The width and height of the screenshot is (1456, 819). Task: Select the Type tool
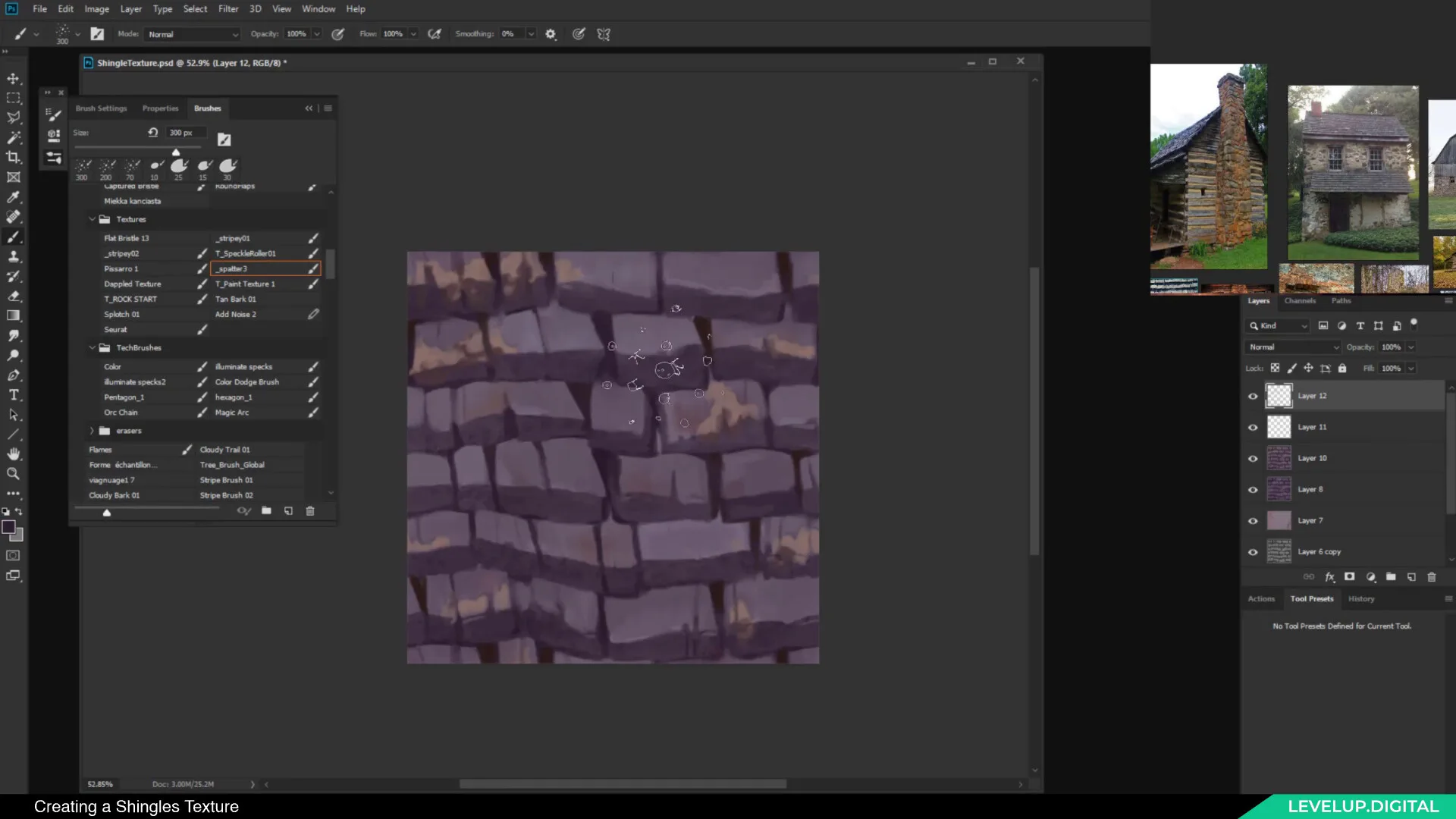tap(14, 394)
